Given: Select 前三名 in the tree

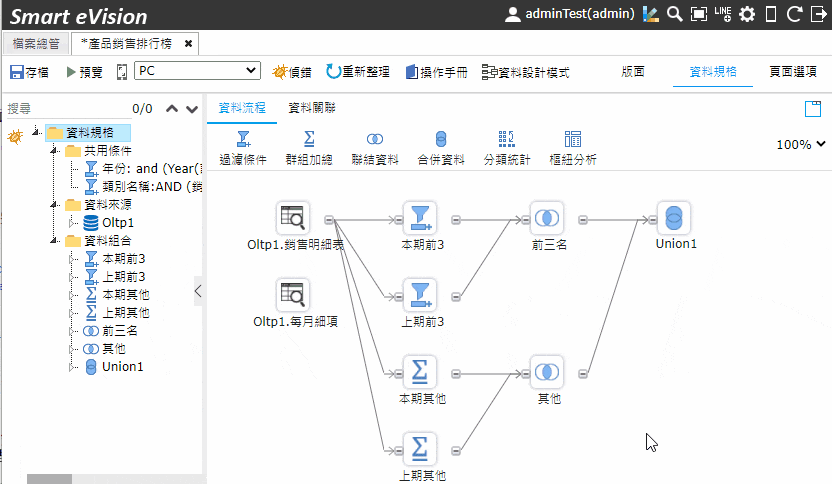Looking at the screenshot, I should coord(111,331).
